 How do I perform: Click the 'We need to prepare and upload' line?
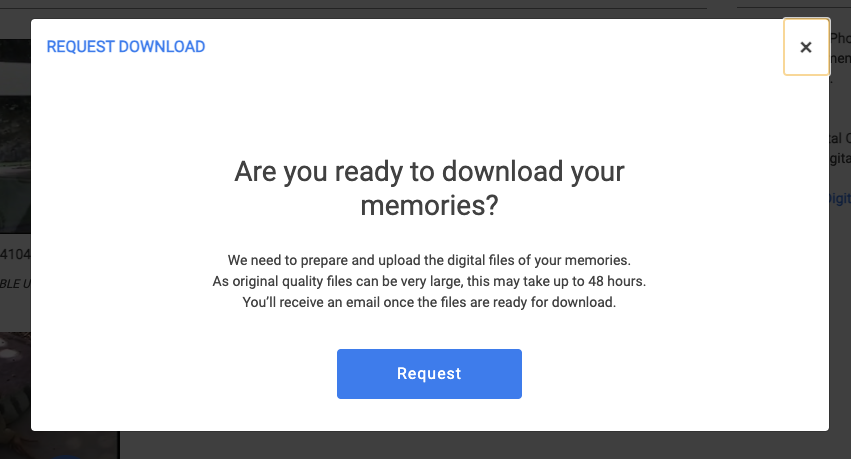(x=429, y=260)
